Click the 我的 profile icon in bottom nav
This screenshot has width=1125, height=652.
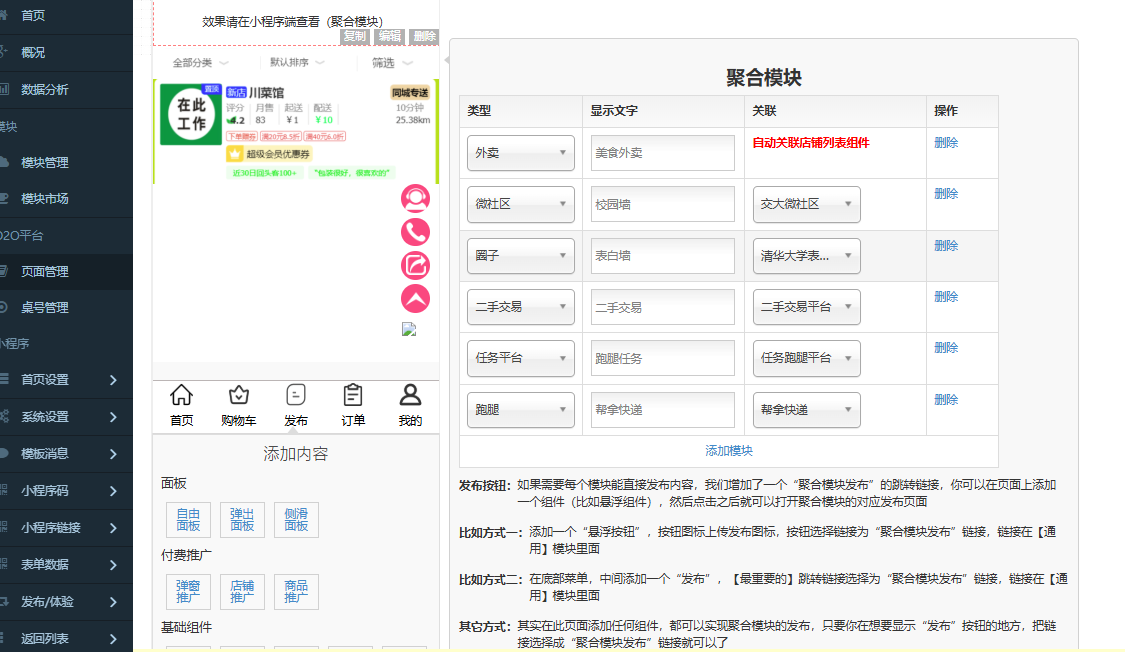click(409, 397)
